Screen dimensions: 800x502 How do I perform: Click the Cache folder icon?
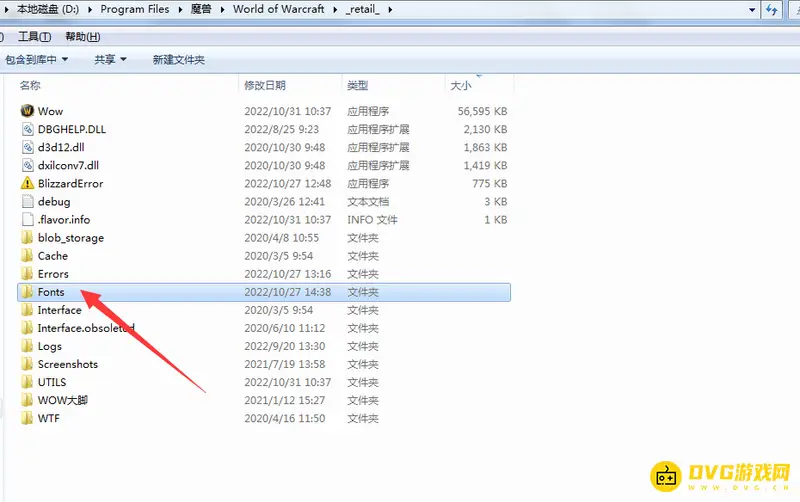click(x=27, y=256)
